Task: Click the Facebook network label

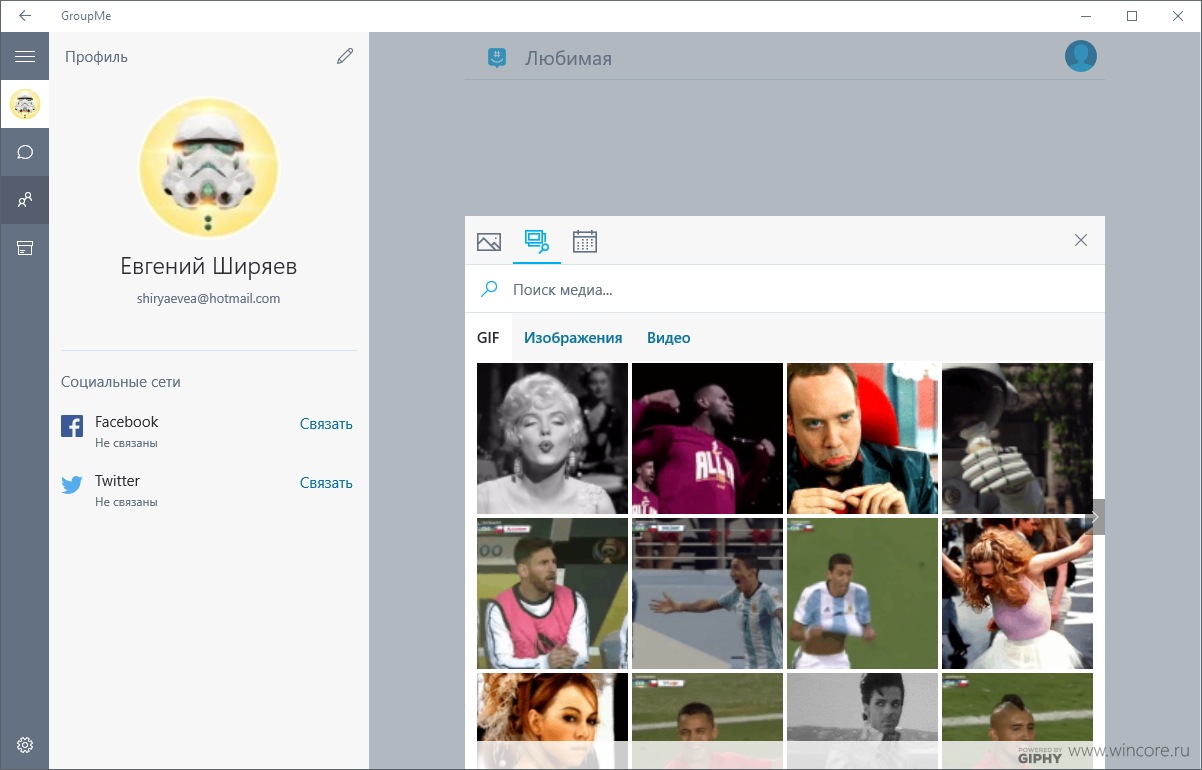Action: 126,422
